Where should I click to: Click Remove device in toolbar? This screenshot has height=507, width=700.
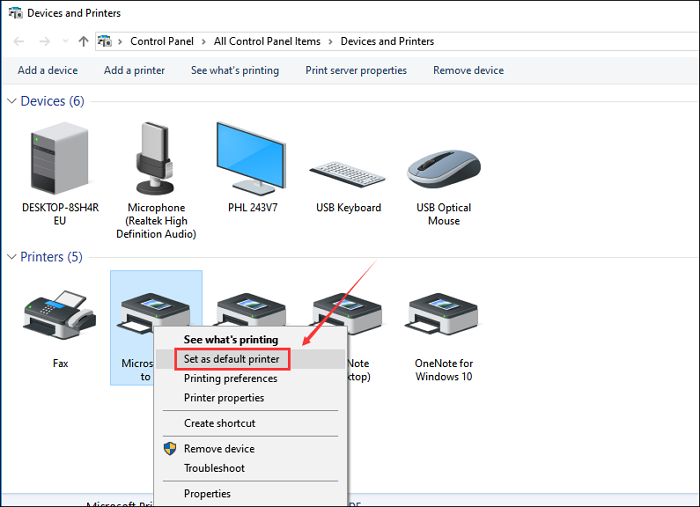pyautogui.click(x=468, y=70)
